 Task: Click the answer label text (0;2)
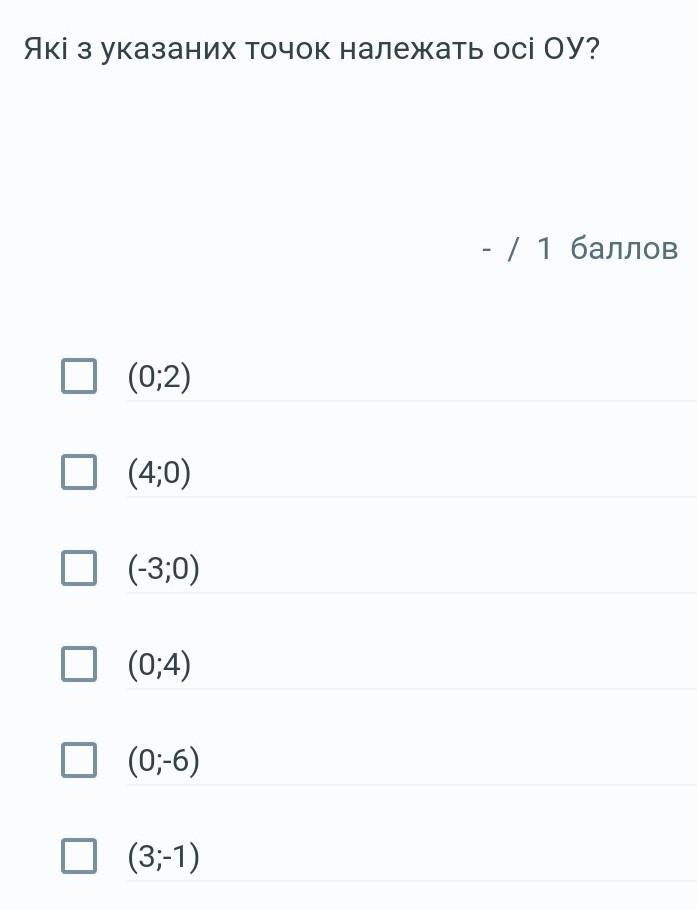click(159, 377)
